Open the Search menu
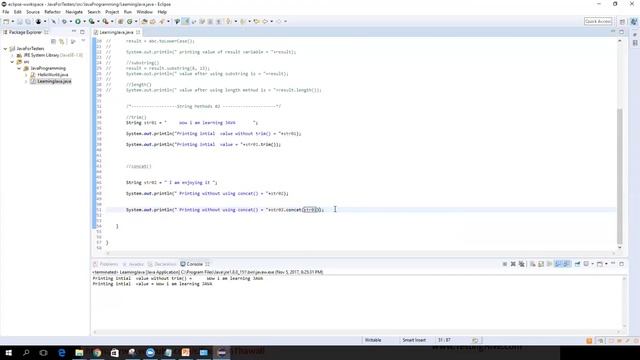 (94, 12)
